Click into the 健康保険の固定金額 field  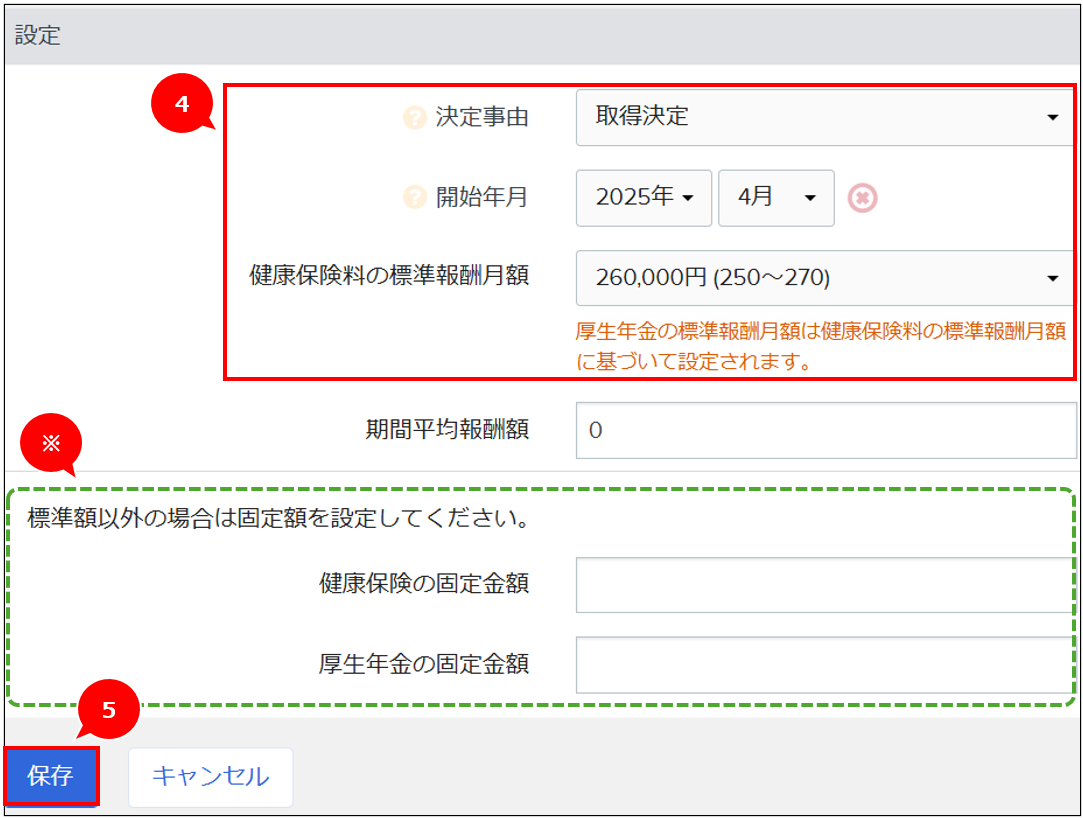click(824, 584)
